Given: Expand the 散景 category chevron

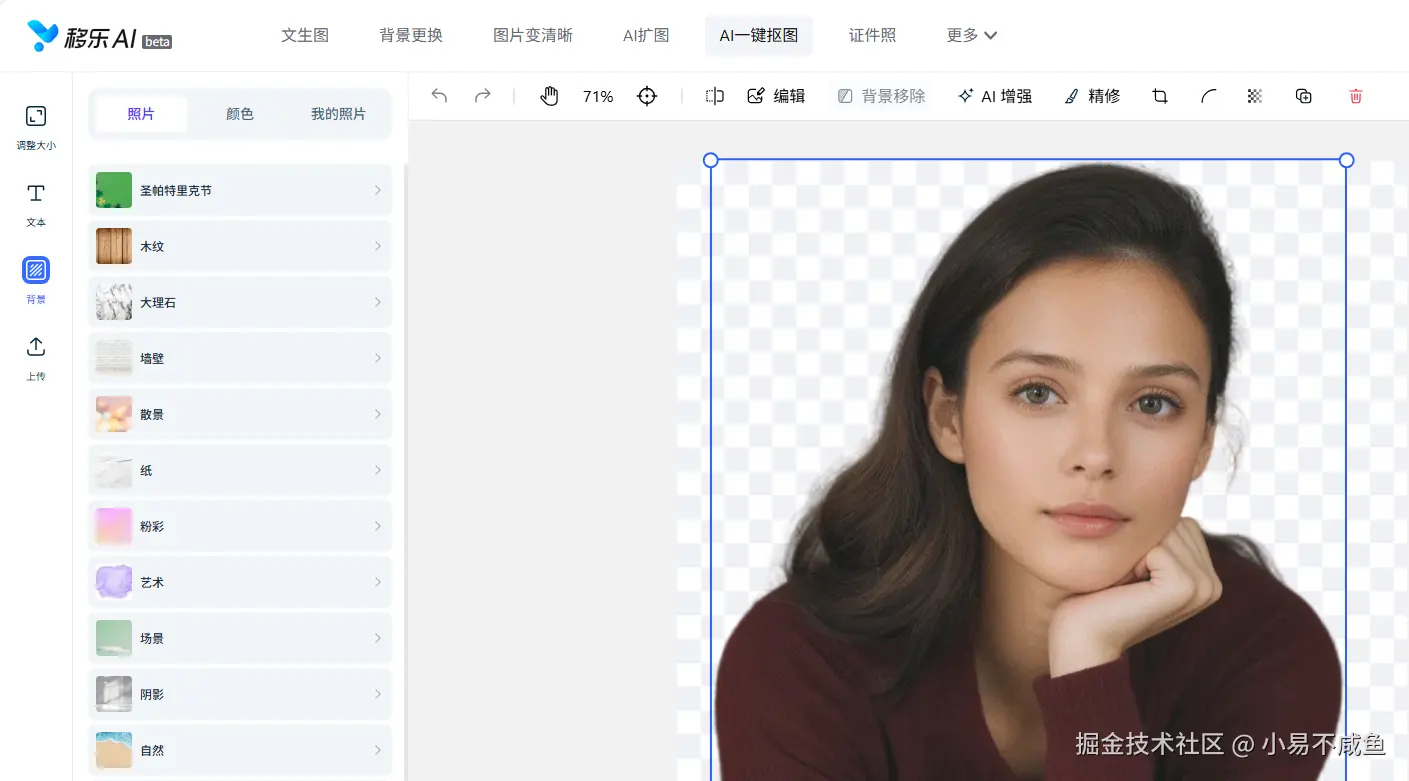Looking at the screenshot, I should tap(377, 414).
